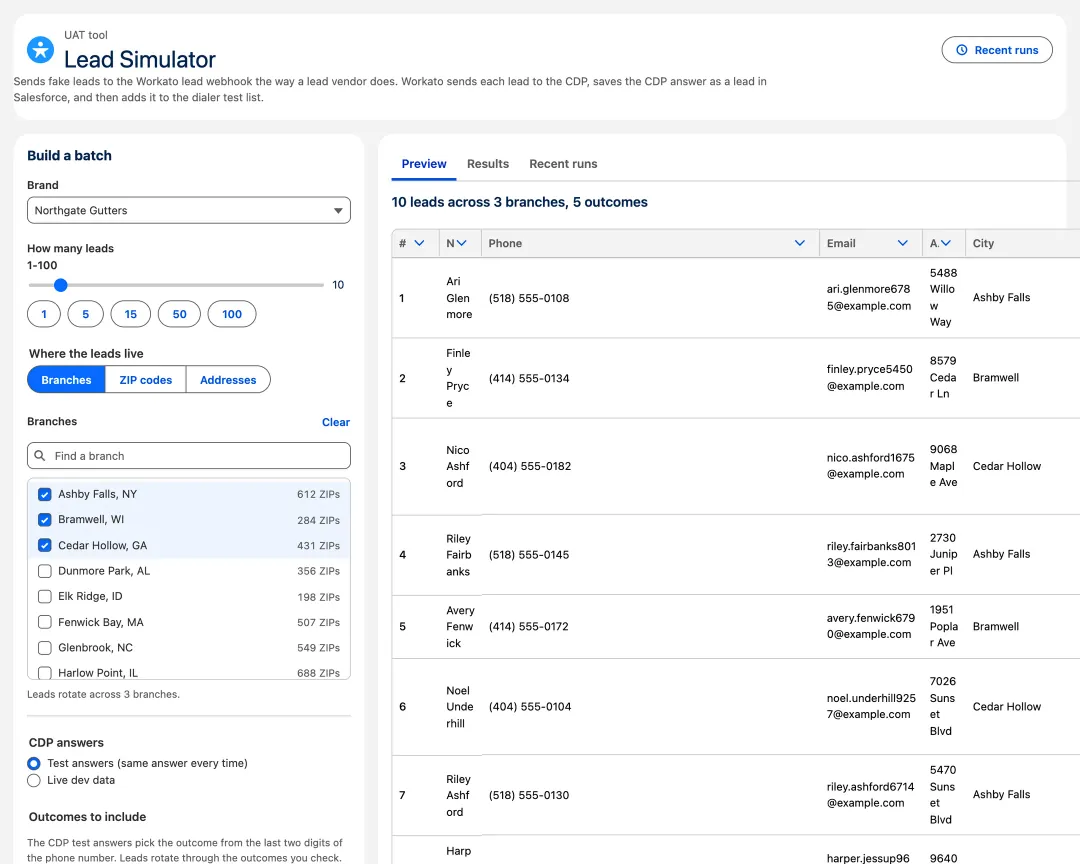Select the Live dev data option
1080x864 pixels.
coord(34,781)
